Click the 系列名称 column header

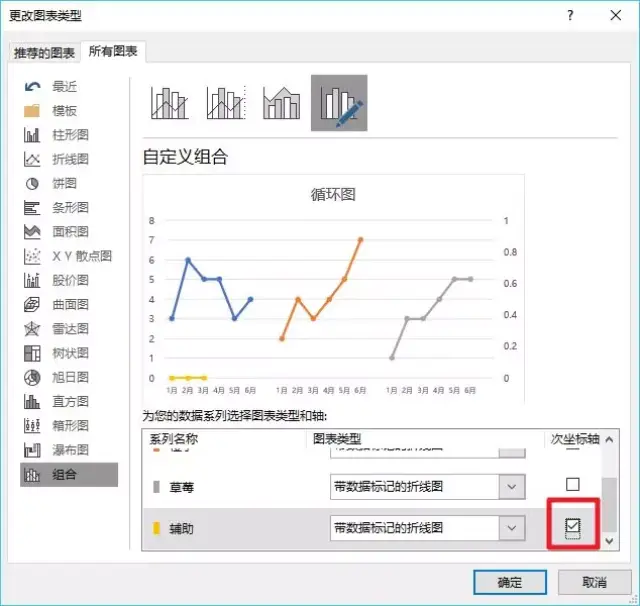click(174, 439)
